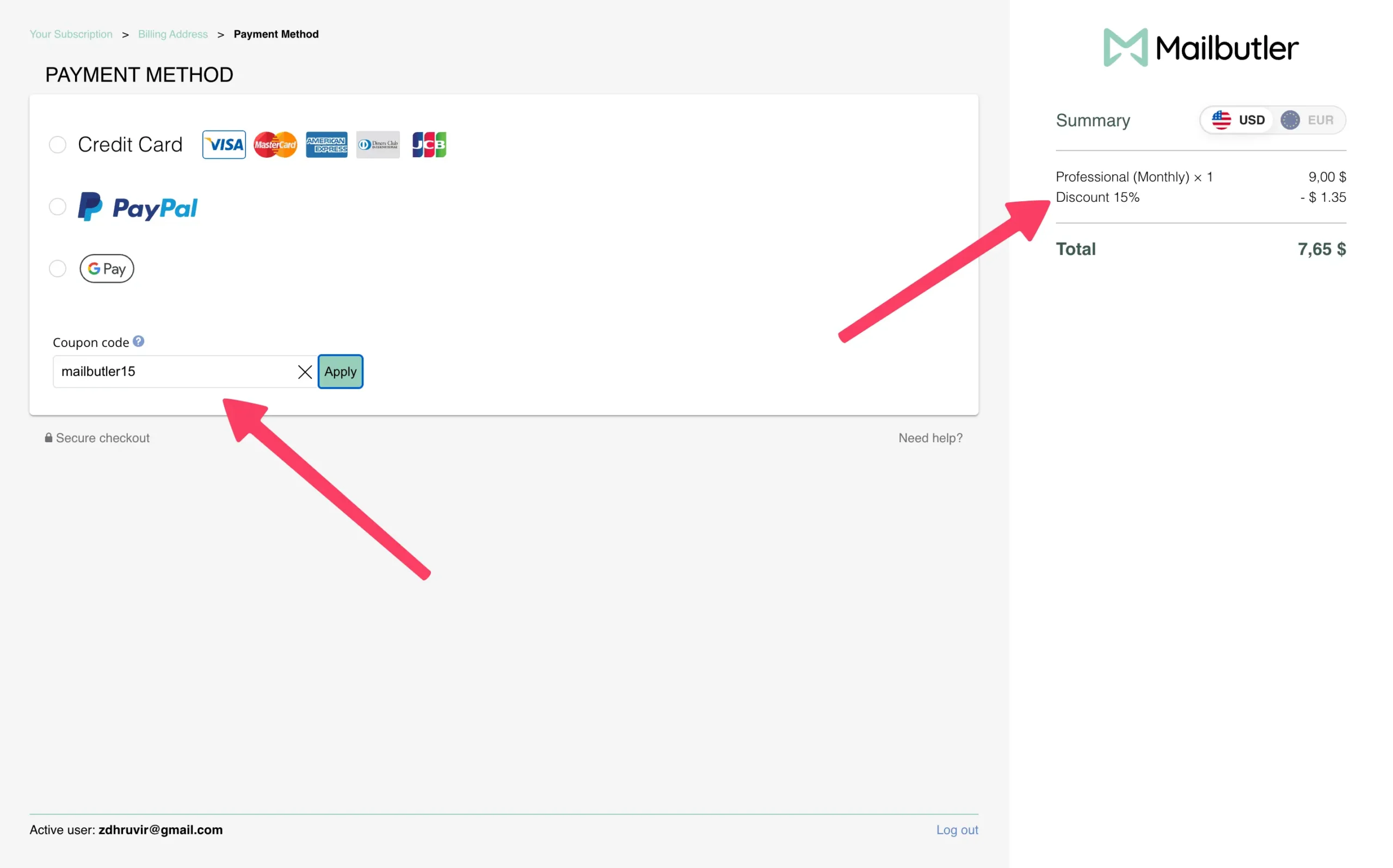Click into the coupon code field
Image resolution: width=1393 pixels, height=868 pixels.
172,372
